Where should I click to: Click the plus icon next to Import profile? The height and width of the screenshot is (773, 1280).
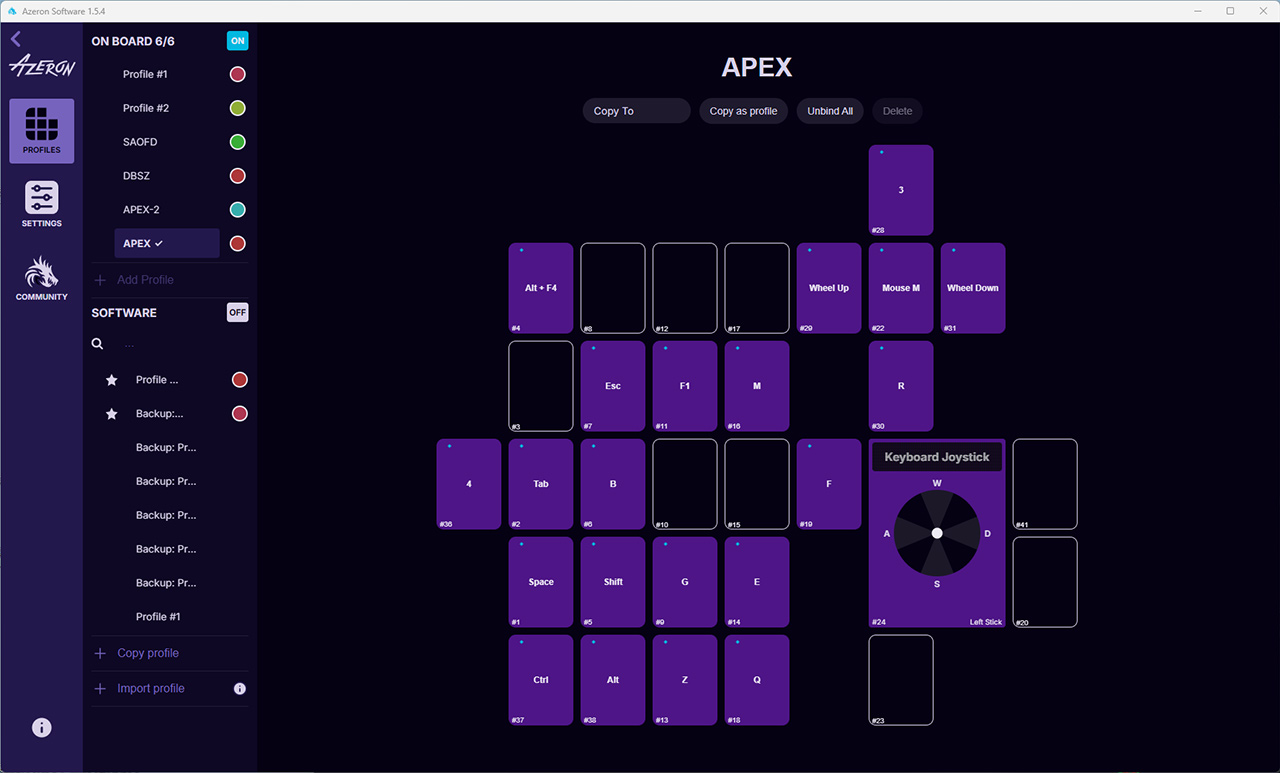(100, 689)
